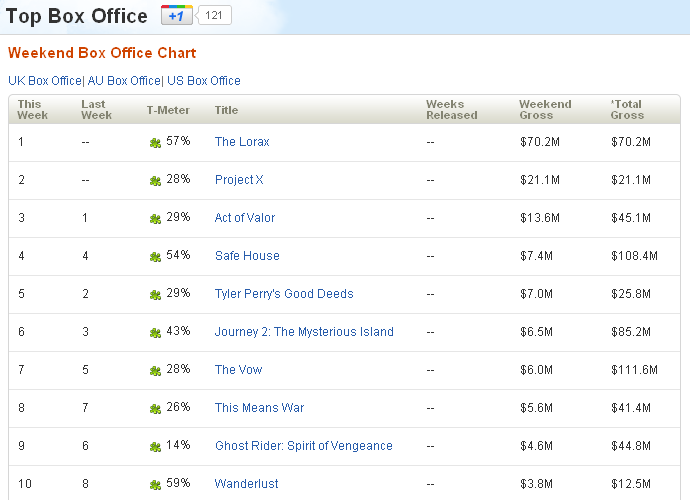
Task: Click the $12.5M total gross value
Action: 631,484
